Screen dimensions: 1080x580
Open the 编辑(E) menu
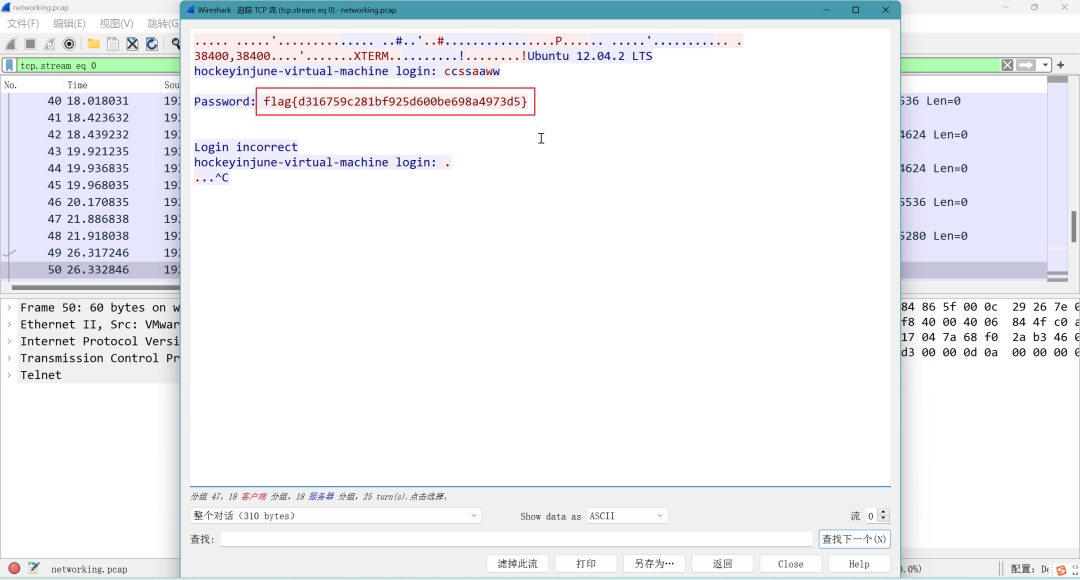click(69, 23)
